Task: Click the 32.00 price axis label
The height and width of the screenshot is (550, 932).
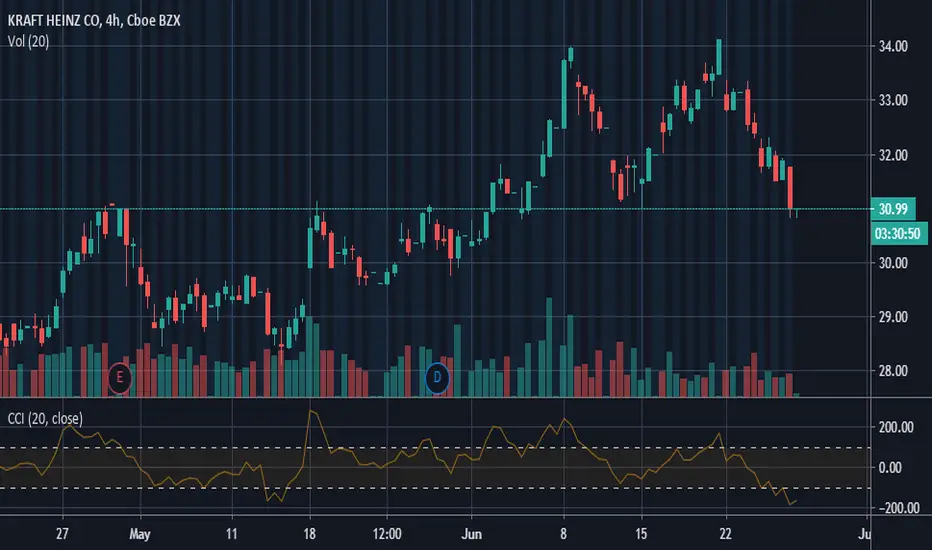Action: (893, 155)
